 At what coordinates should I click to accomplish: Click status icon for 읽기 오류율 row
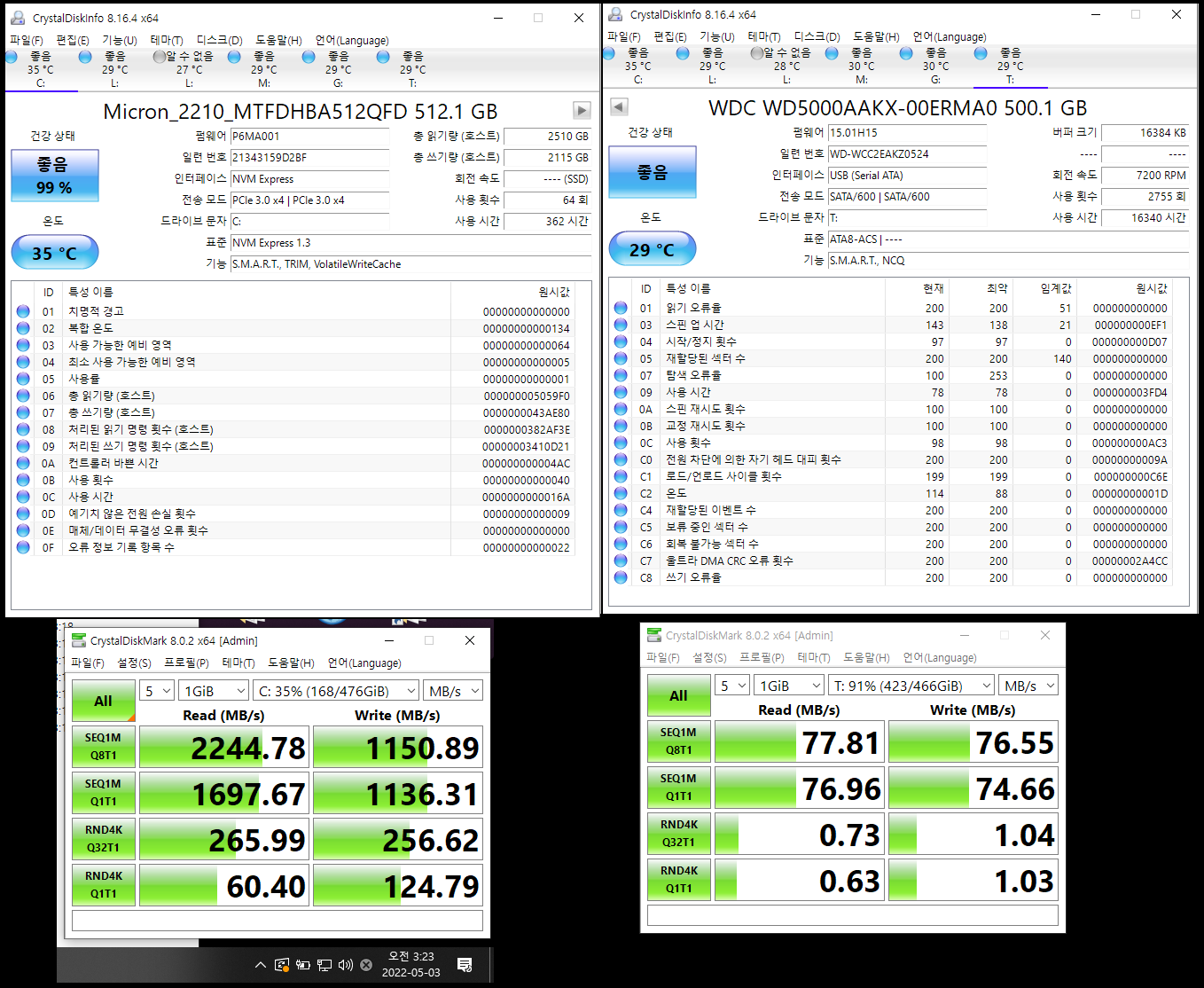coord(621,308)
